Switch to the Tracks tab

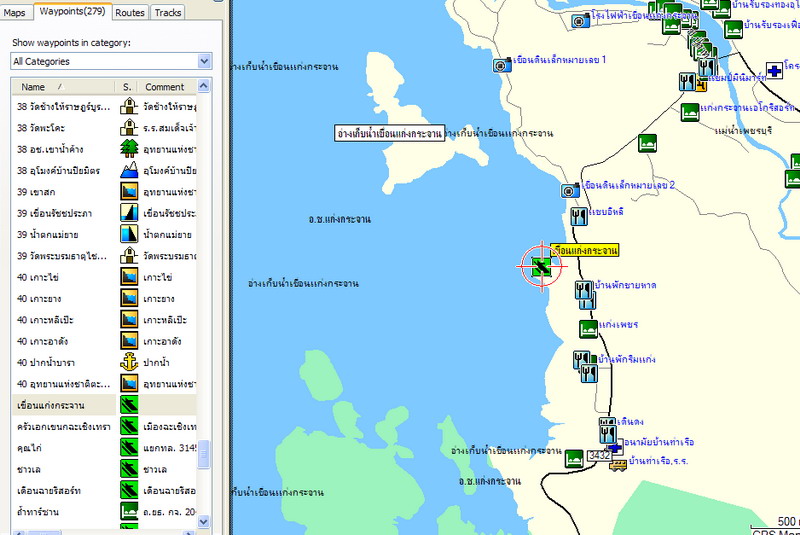168,13
